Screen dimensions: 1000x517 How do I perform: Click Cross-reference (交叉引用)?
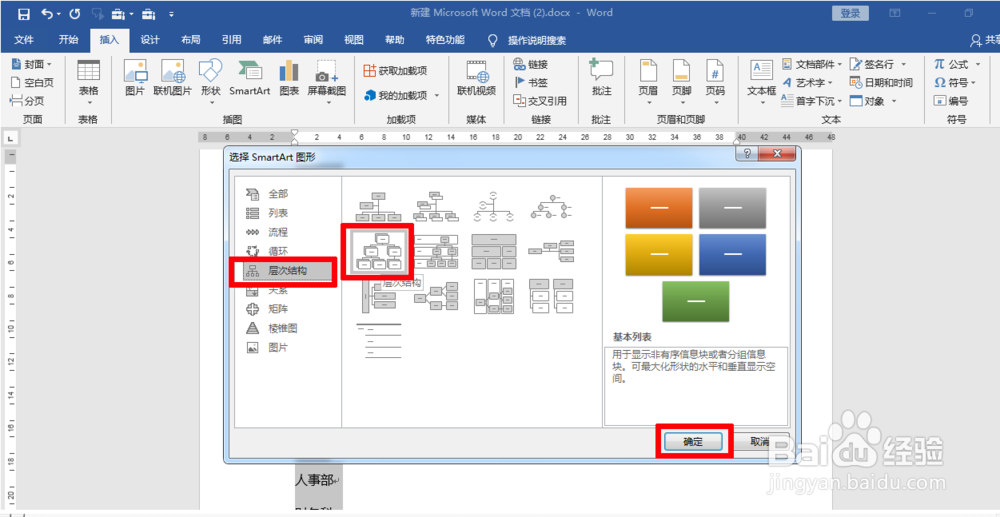coord(540,100)
